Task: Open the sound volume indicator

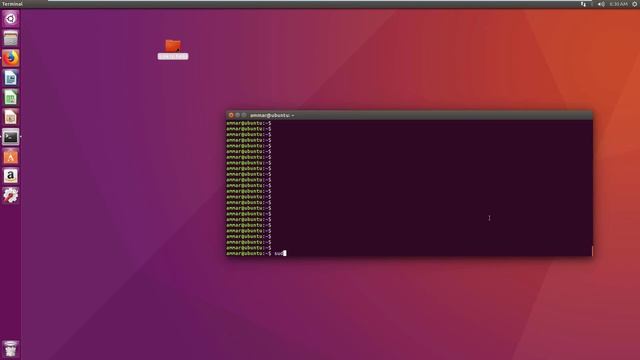Action: coord(601,4)
